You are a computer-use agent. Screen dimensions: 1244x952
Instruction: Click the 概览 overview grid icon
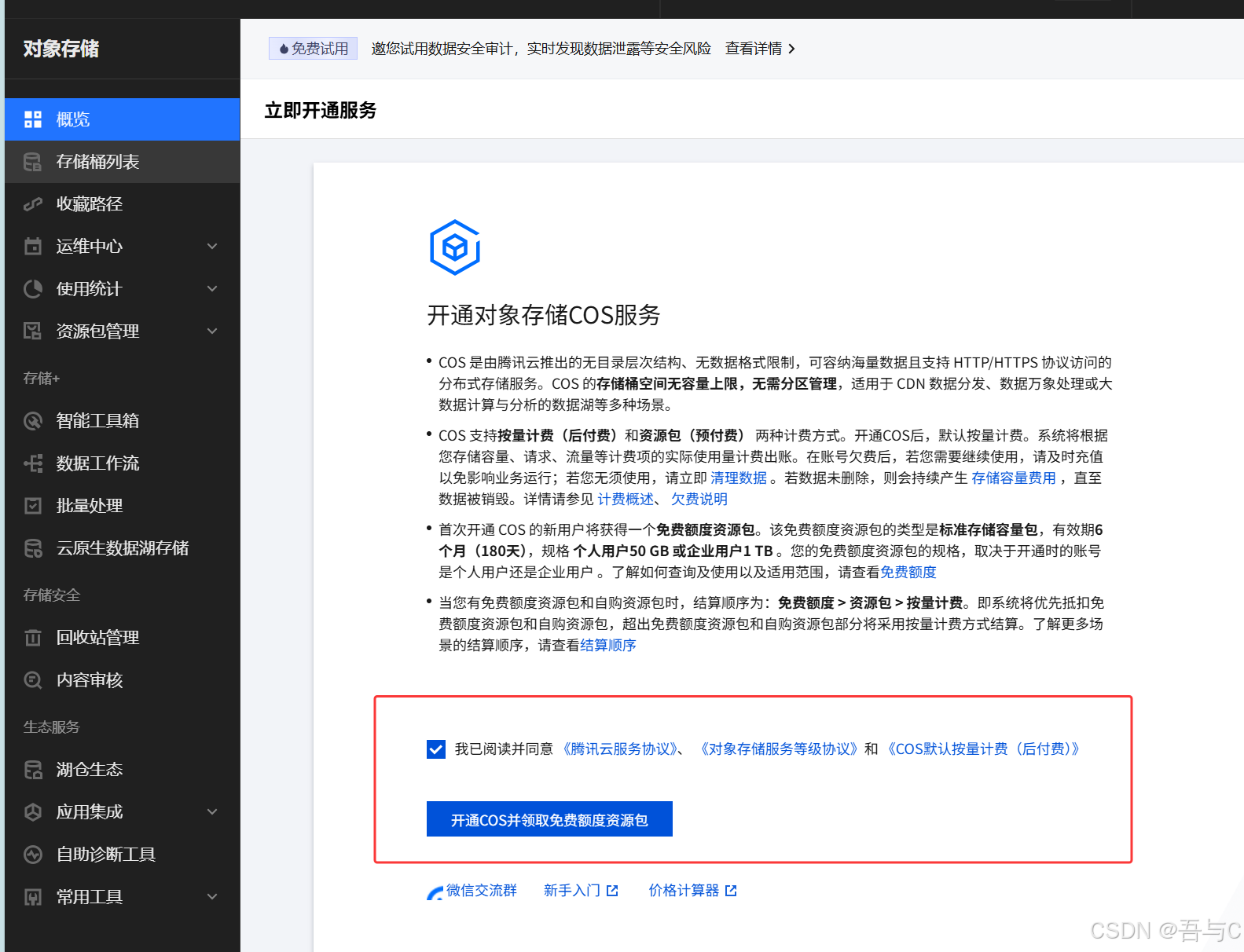coord(33,119)
